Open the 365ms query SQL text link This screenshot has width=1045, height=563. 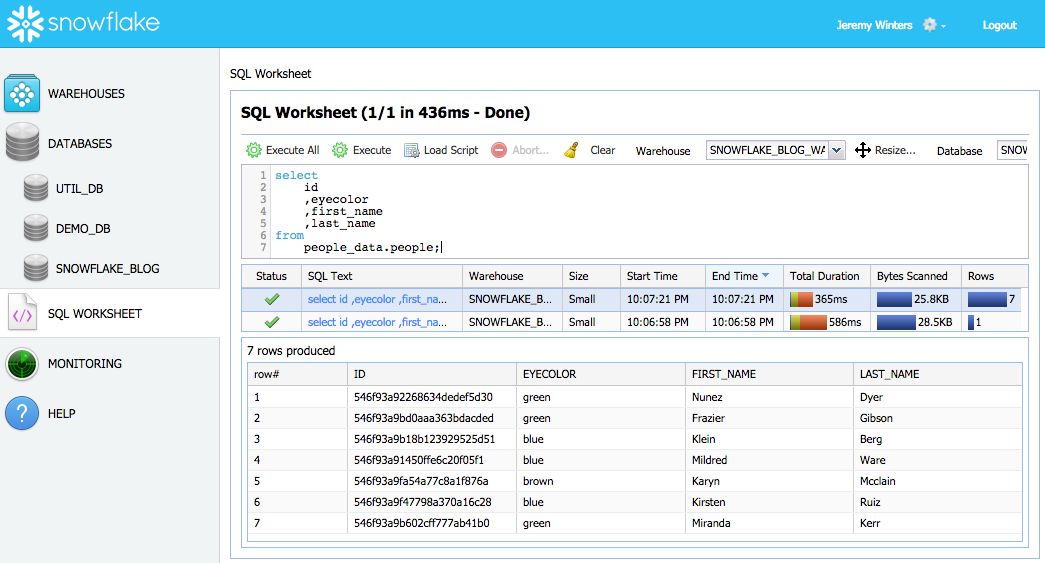coord(377,299)
